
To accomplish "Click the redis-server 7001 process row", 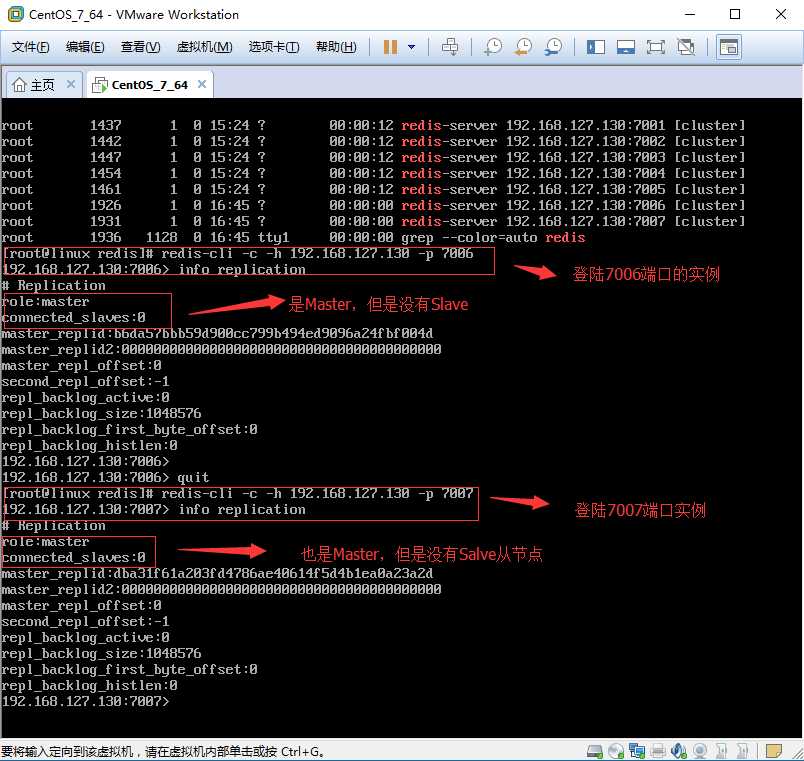I will [x=373, y=125].
